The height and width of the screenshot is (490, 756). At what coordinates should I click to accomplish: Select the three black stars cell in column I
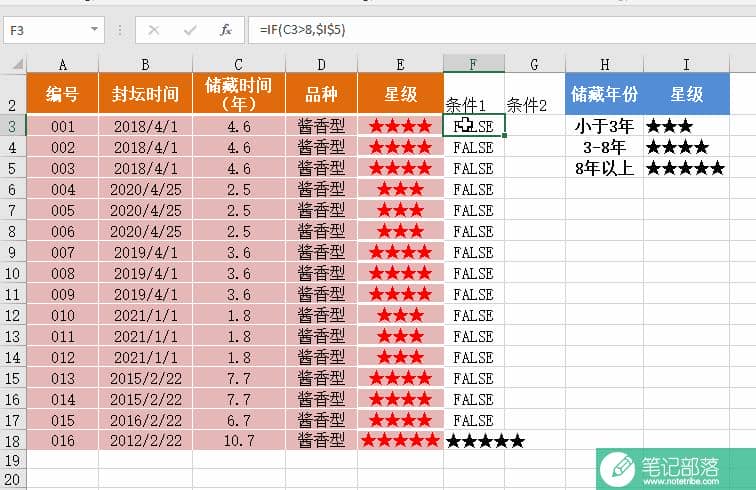(x=686, y=126)
